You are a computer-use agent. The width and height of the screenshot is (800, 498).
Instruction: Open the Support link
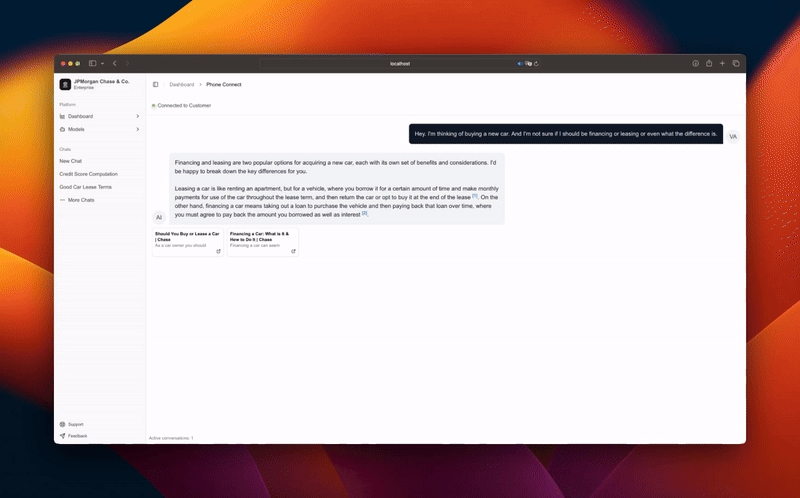75,424
